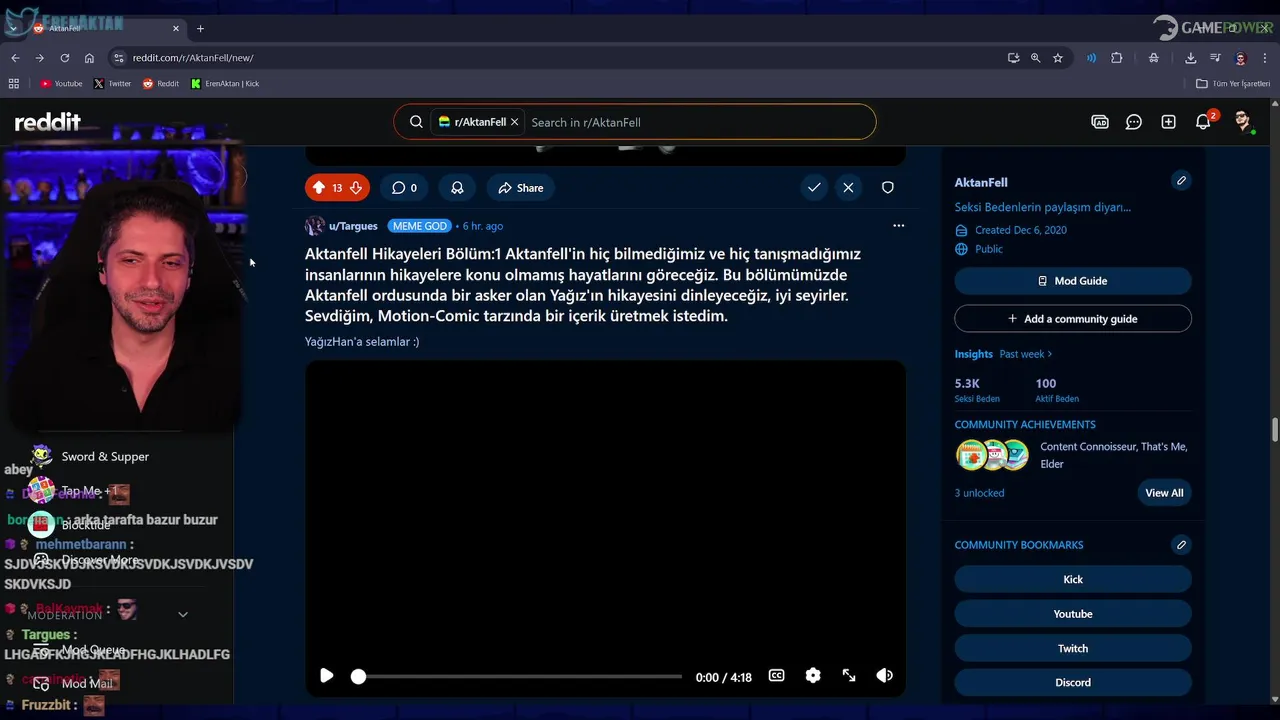Click the reddit.com address bar

(560, 58)
